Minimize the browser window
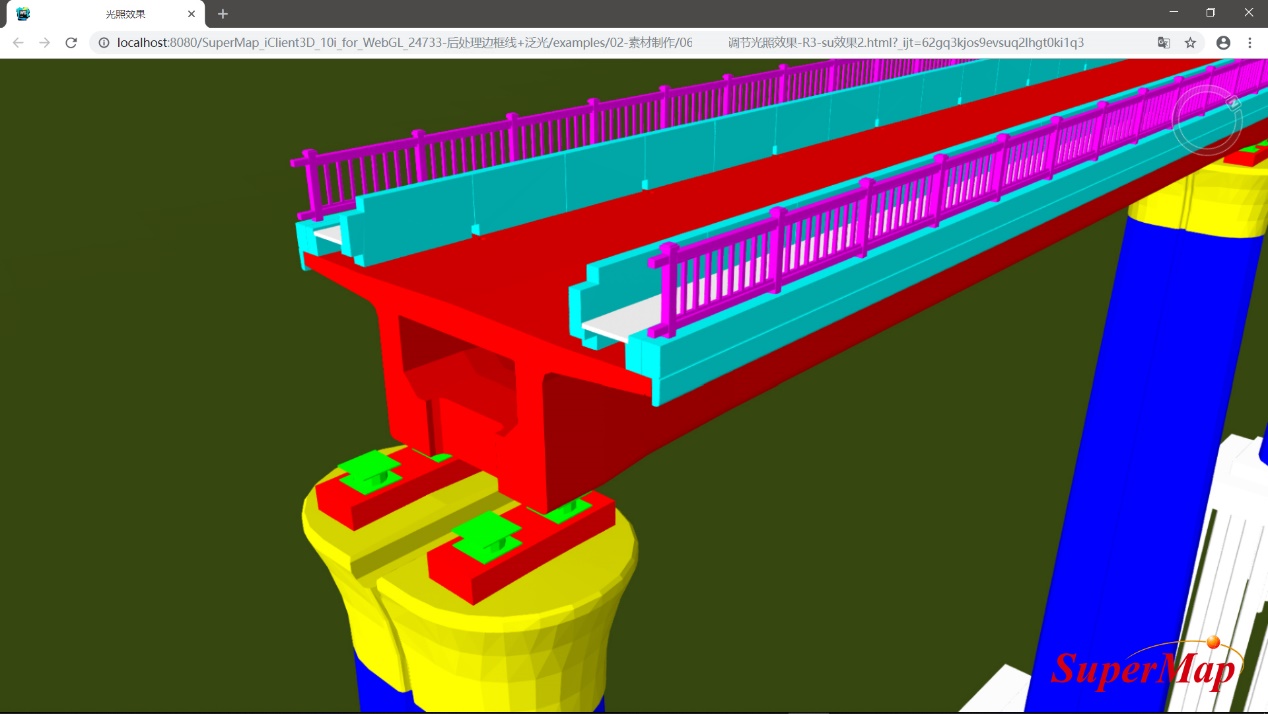The image size is (1268, 714). pos(1174,13)
